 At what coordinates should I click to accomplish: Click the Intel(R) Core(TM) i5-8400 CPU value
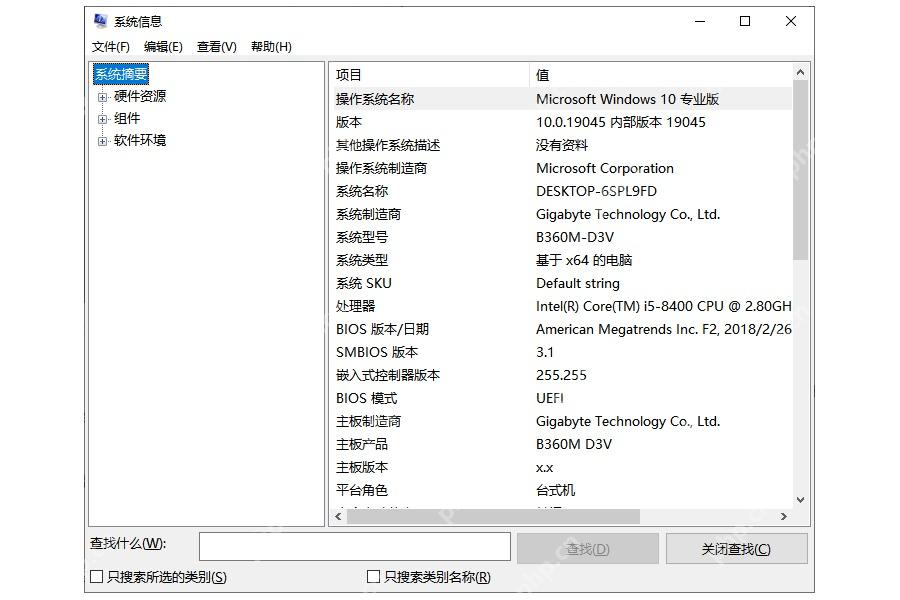click(x=664, y=306)
